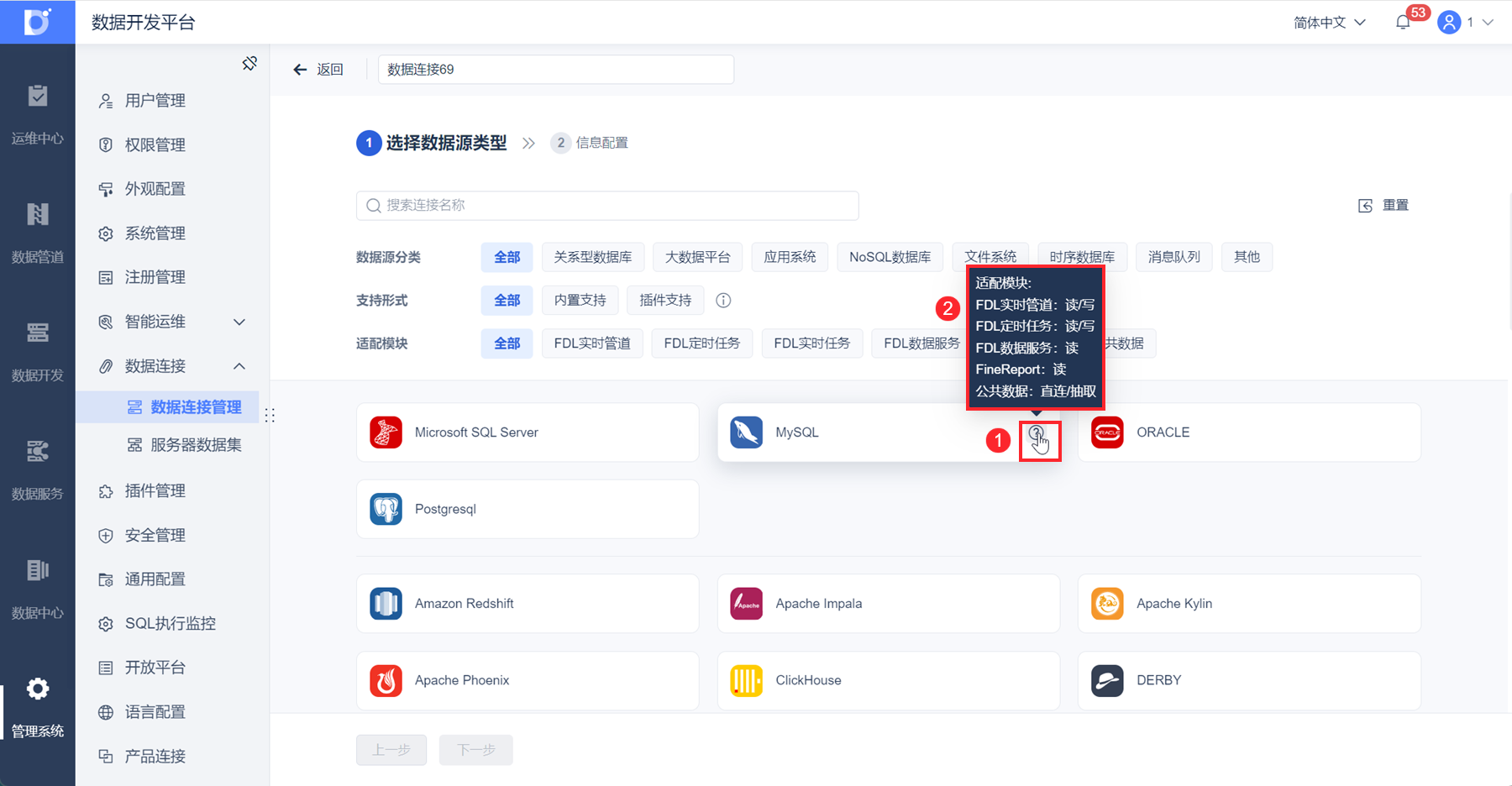This screenshot has height=786, width=1512.
Task: Filter by 大数据平台 category
Action: (x=698, y=257)
